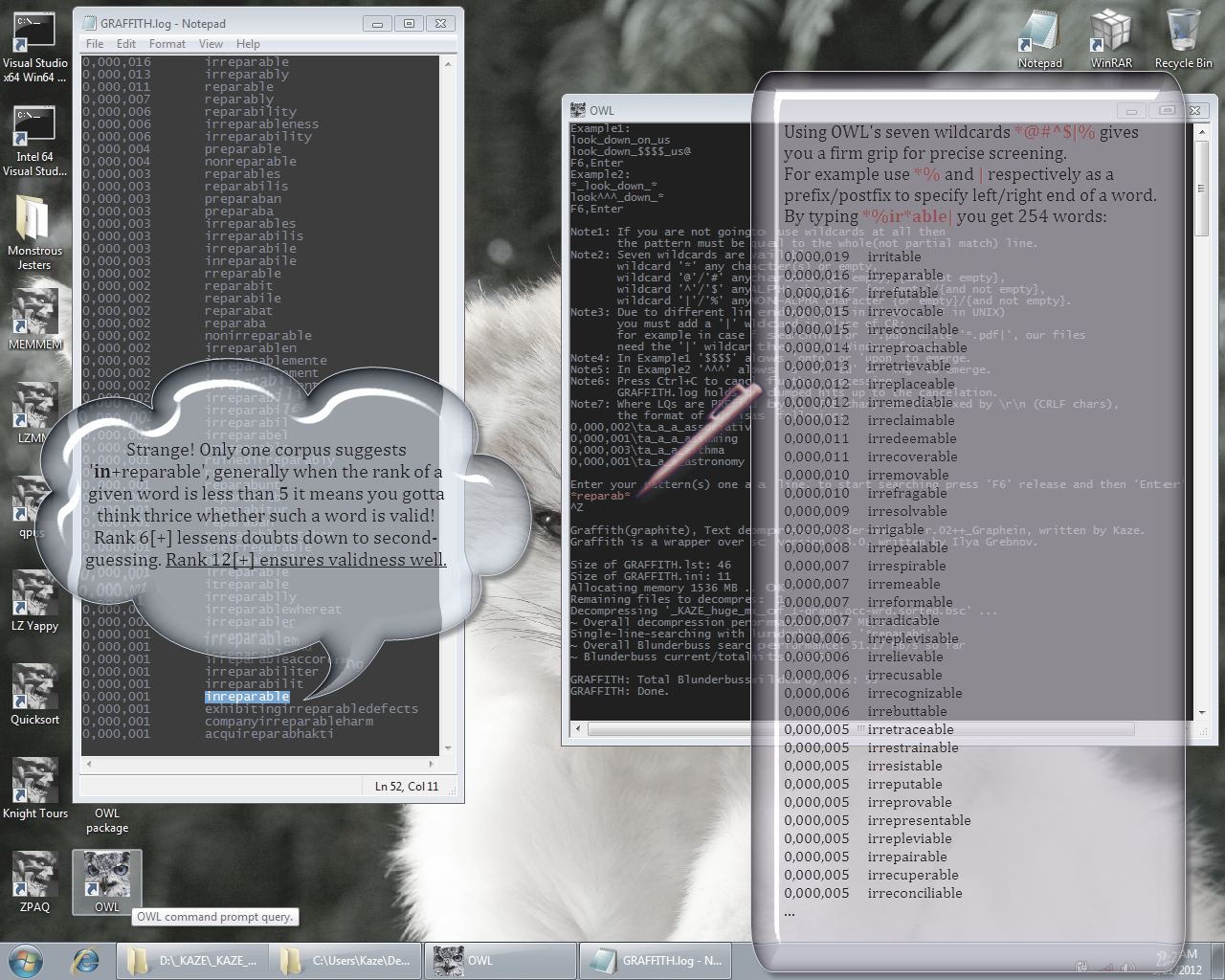Click the system tray clock area

1176,962
